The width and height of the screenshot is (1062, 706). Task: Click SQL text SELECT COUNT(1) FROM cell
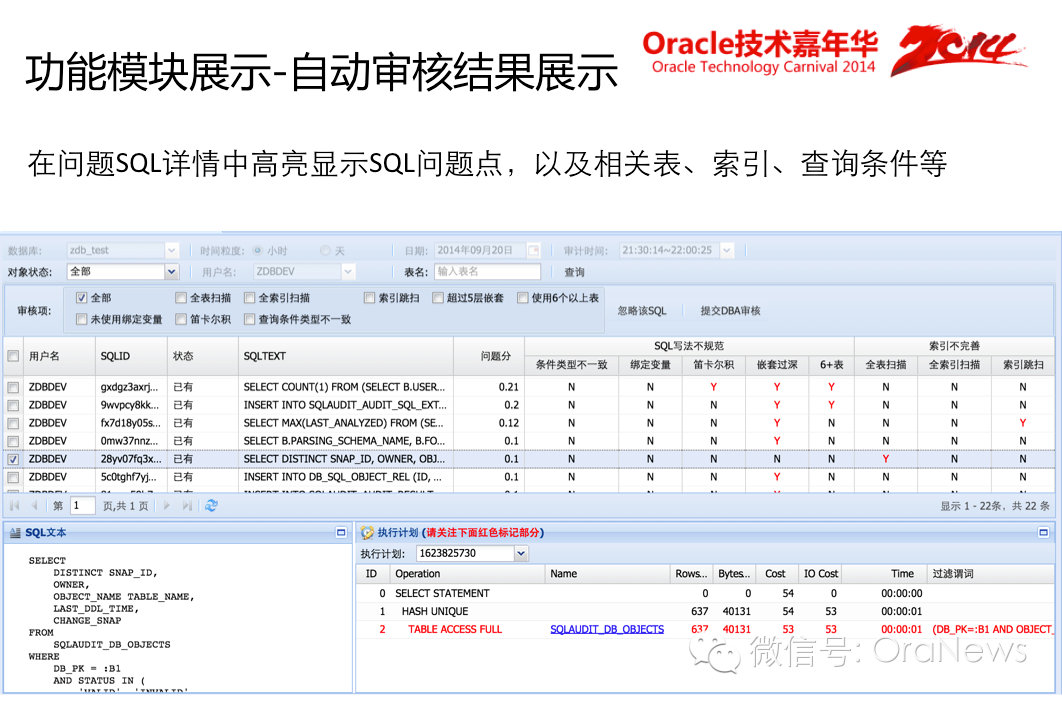pos(345,388)
